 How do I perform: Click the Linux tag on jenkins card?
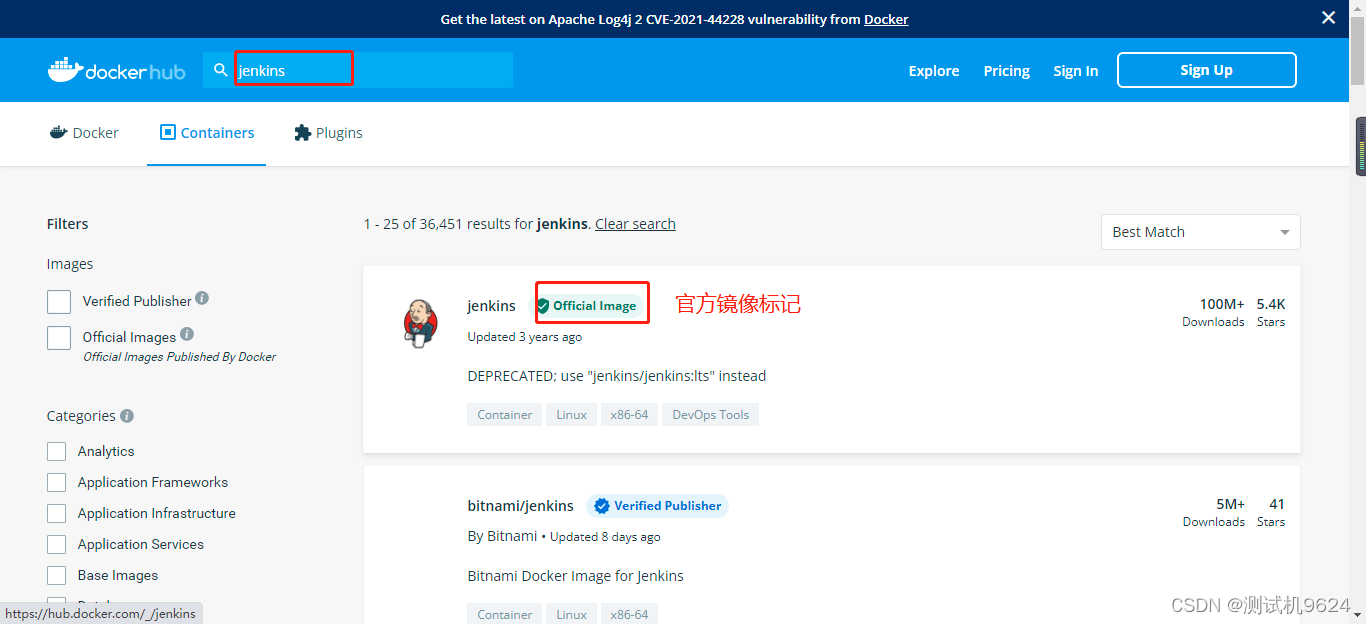571,415
